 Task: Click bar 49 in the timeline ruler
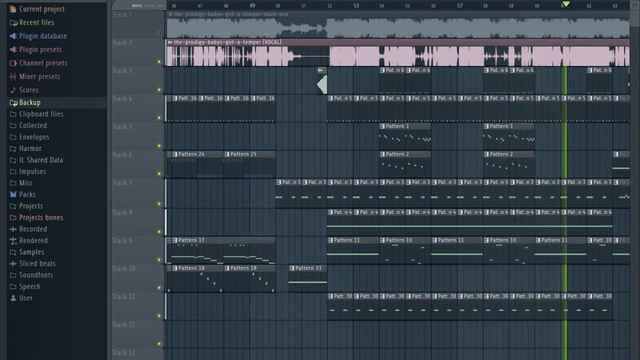[x=252, y=6]
